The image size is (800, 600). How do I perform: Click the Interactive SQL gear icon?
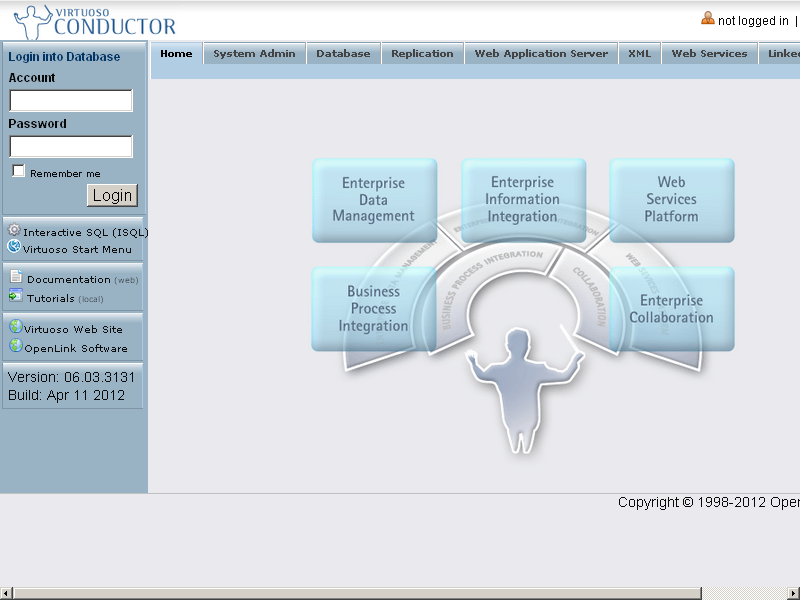[x=14, y=231]
